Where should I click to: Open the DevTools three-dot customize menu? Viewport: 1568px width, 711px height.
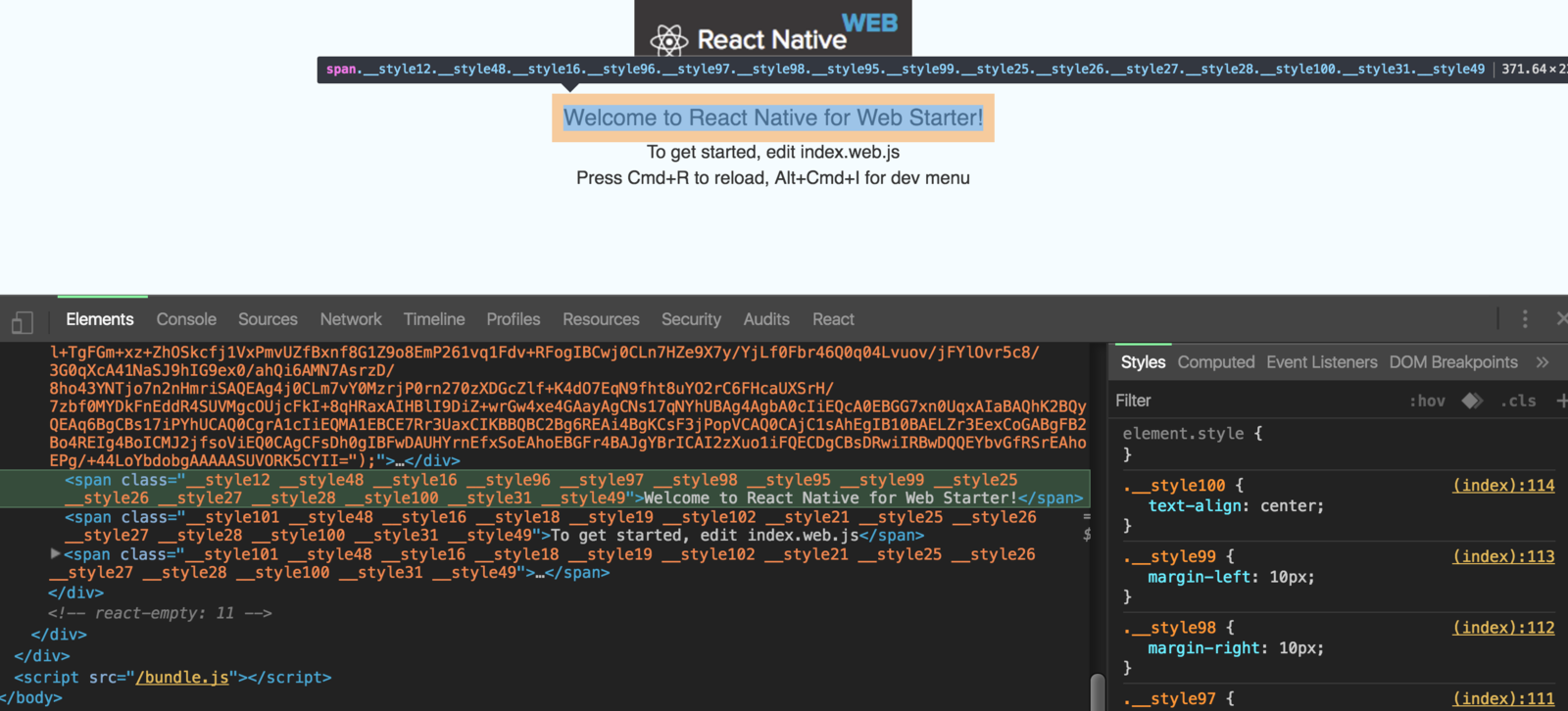pyautogui.click(x=1525, y=319)
